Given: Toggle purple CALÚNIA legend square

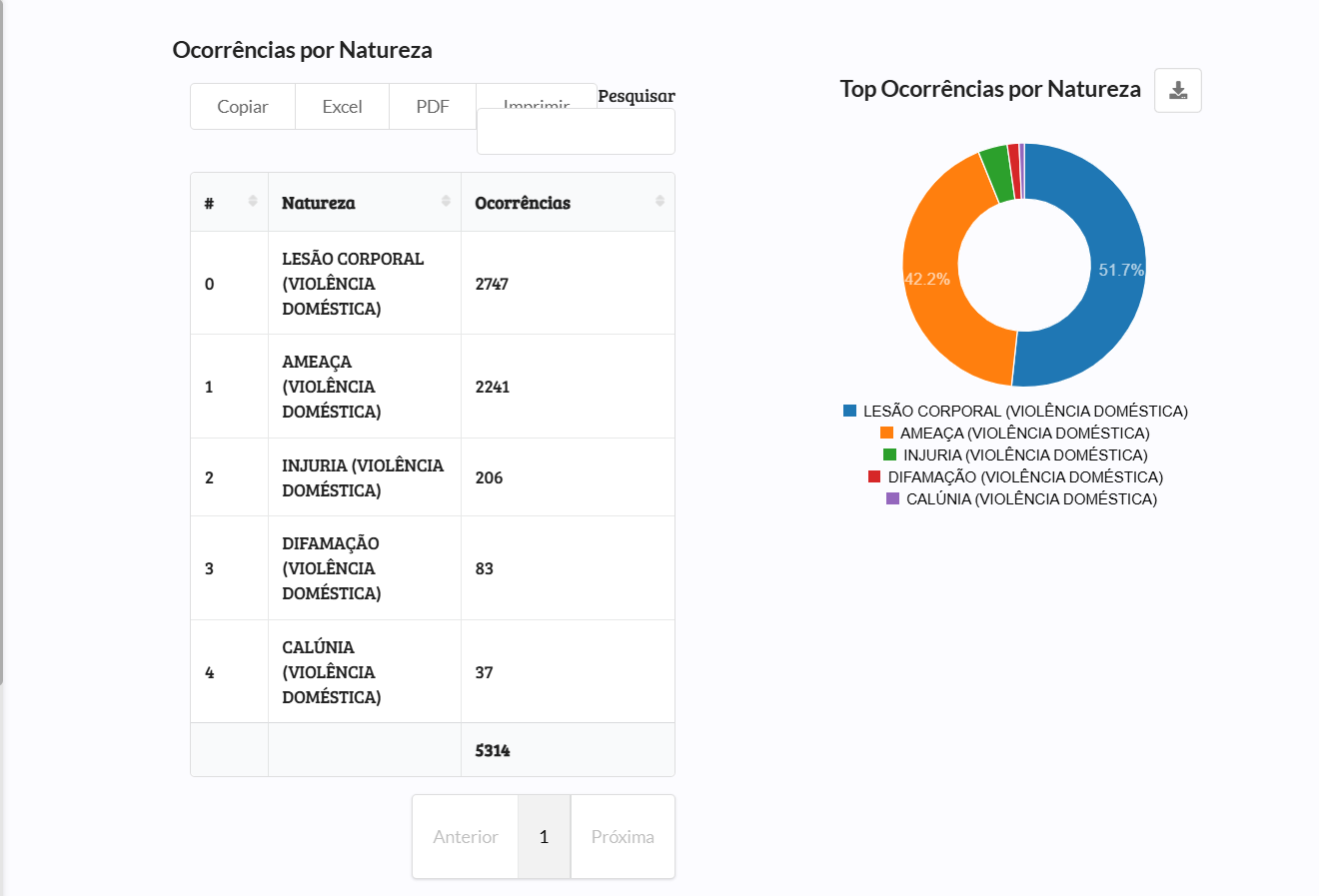Looking at the screenshot, I should [892, 498].
